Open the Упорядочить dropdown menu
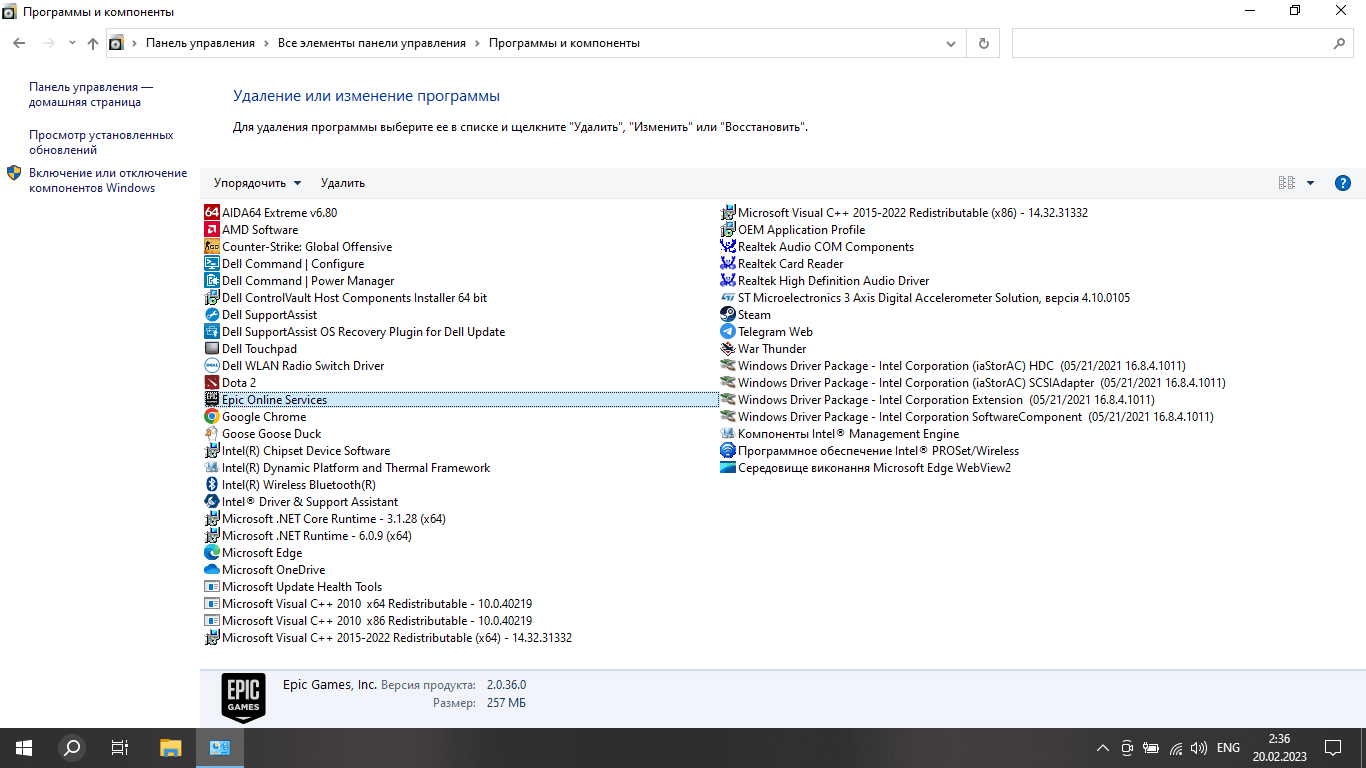Screen dimensions: 1366x768 [257, 183]
